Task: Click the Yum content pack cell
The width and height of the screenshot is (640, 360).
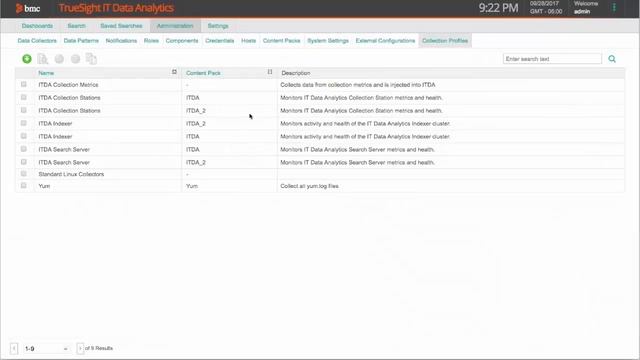Action: click(x=192, y=186)
